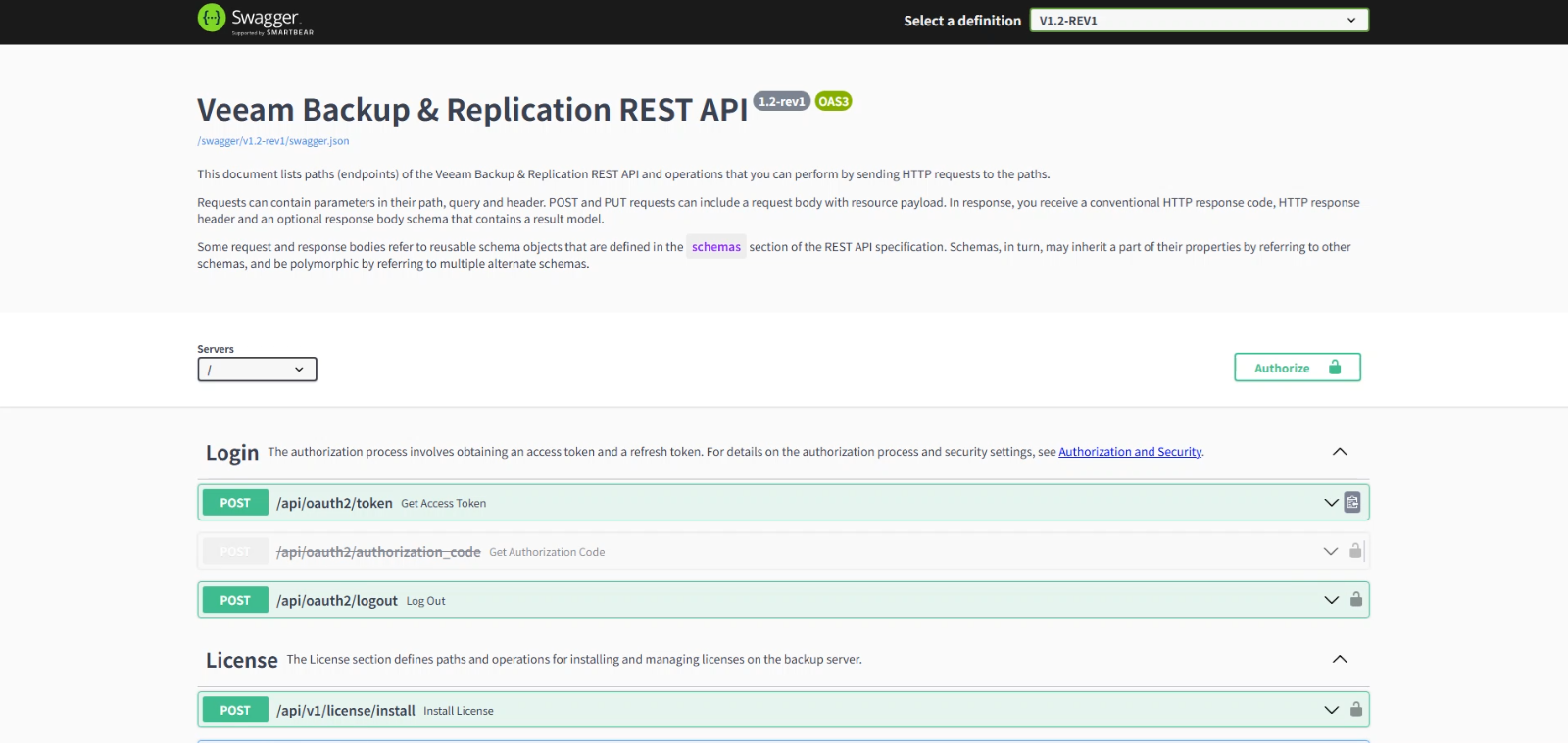Click the Servers label

pyautogui.click(x=216, y=349)
